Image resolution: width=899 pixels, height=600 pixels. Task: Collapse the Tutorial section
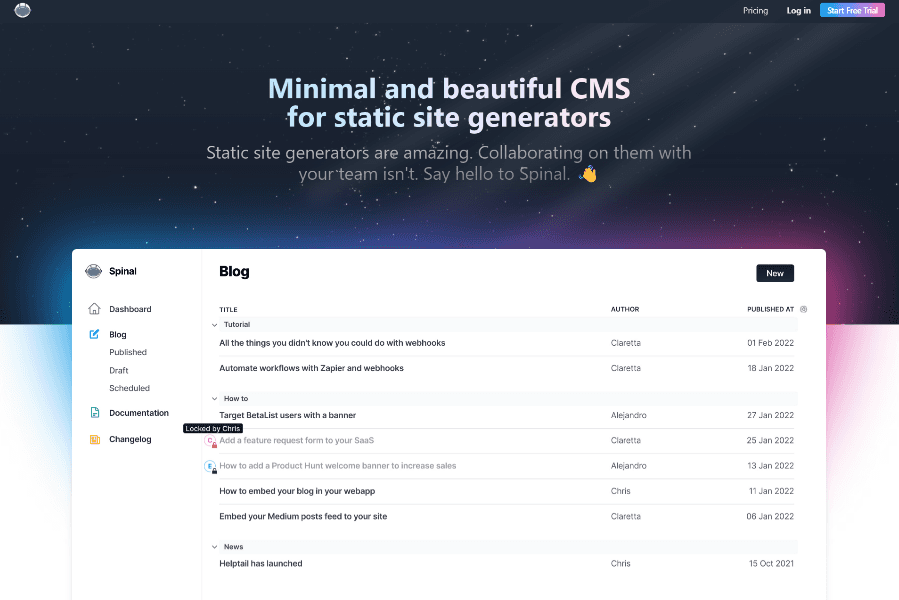point(213,324)
